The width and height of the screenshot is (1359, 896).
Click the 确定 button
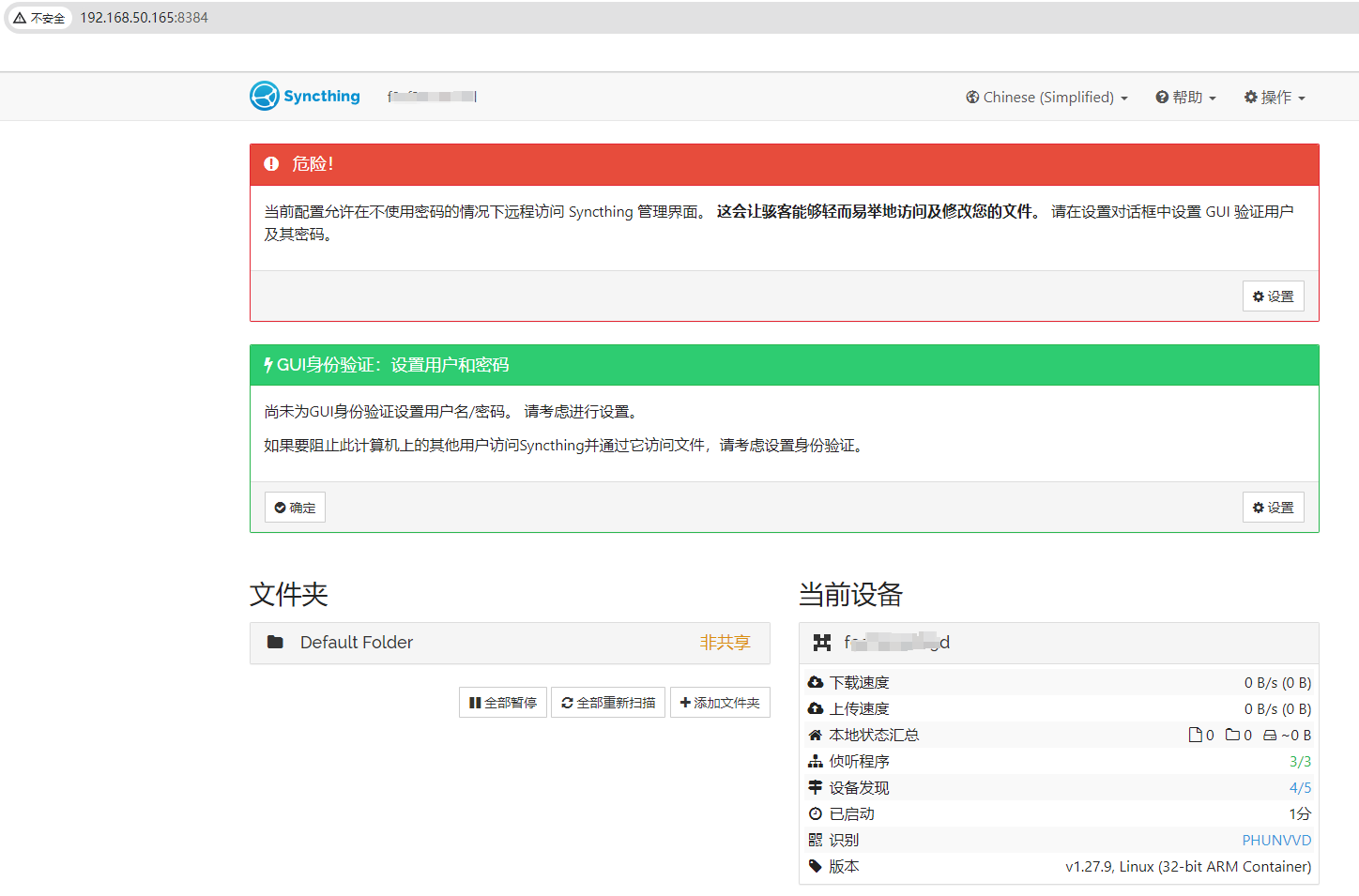(x=295, y=508)
